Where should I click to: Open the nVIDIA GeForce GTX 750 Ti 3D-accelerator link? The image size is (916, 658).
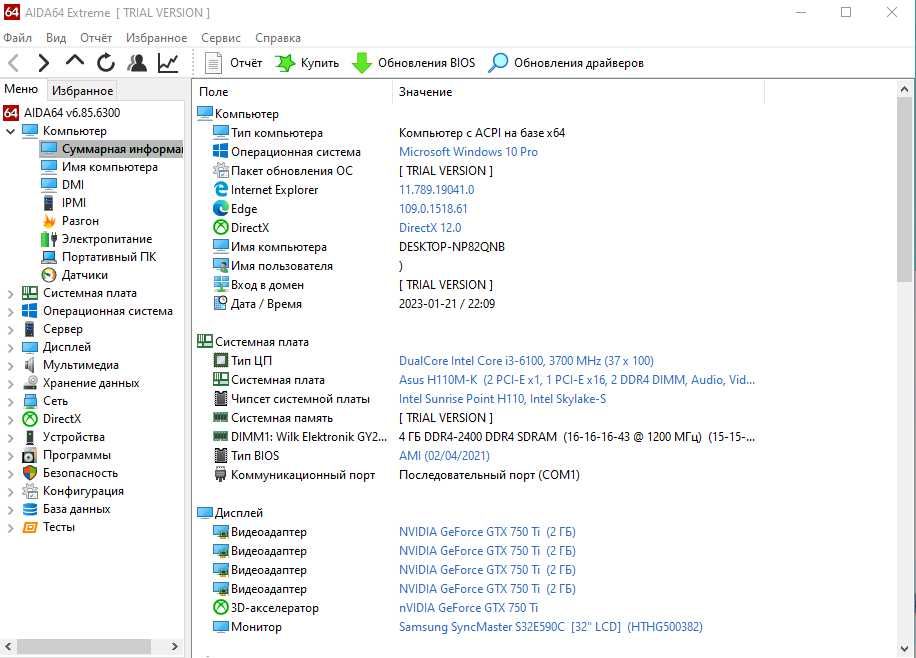click(469, 608)
